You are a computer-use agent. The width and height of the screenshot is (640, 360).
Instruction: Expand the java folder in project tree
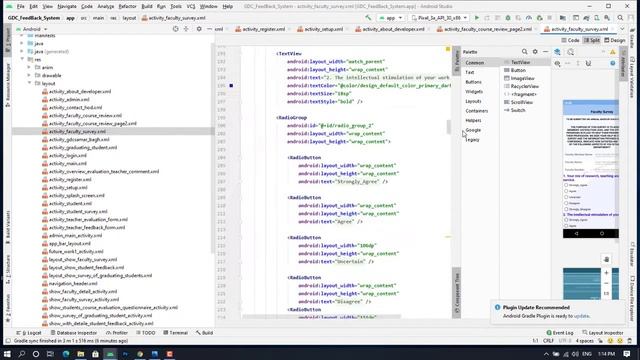22,43
